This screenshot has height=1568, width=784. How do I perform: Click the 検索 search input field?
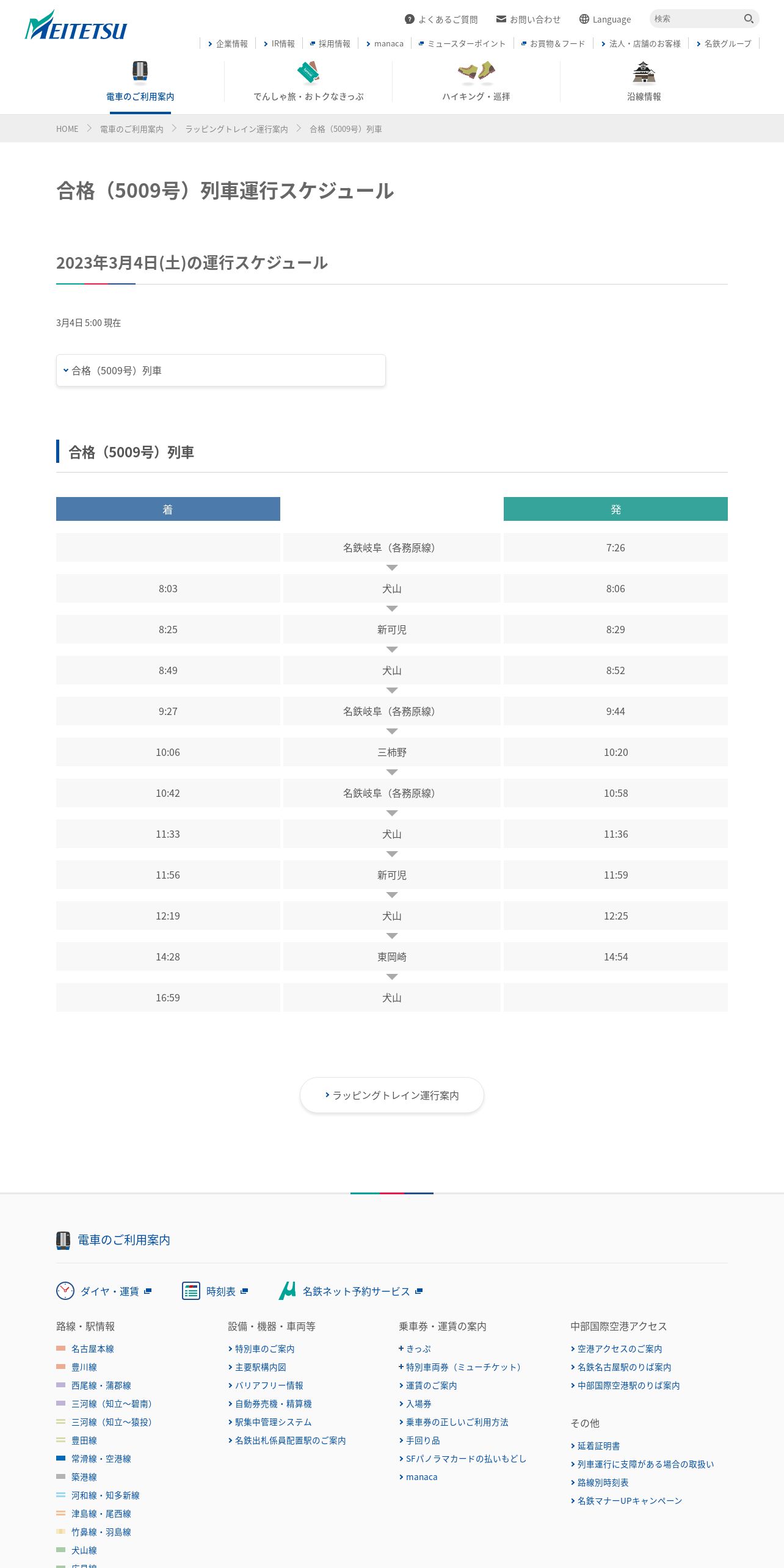696,19
